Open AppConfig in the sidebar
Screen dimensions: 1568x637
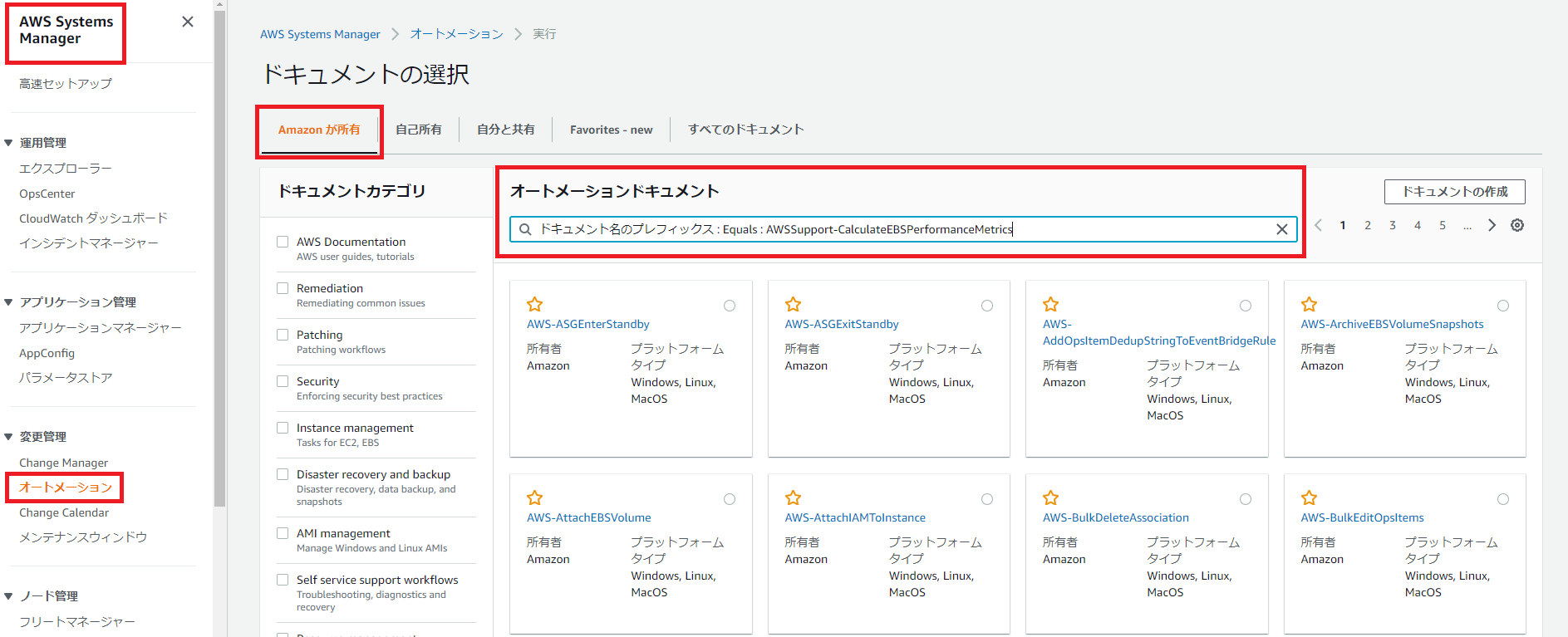(47, 353)
